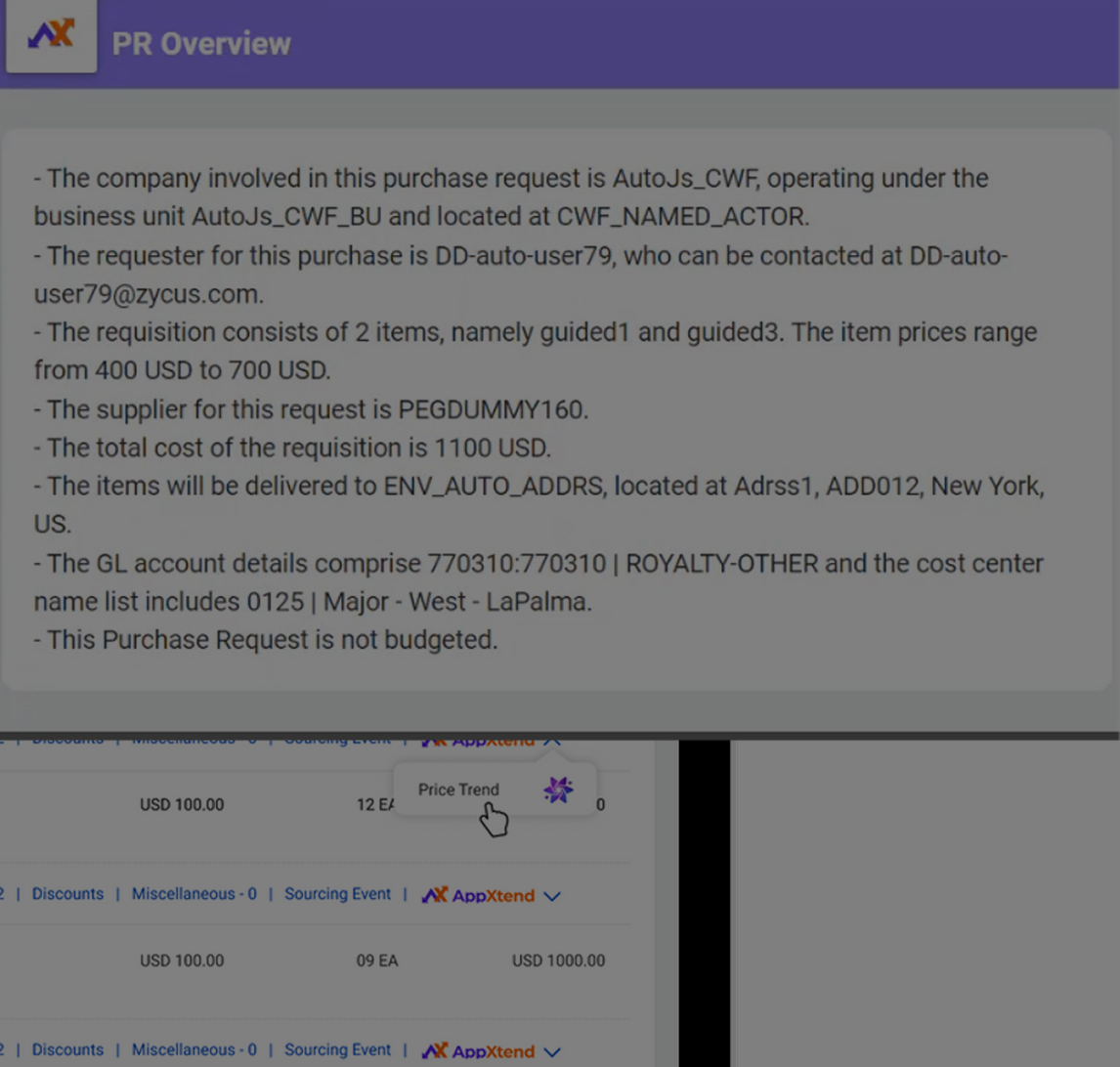The image size is (1120, 1067).
Task: Open the Discounts link above the 09 EA row
Action: tap(67, 894)
